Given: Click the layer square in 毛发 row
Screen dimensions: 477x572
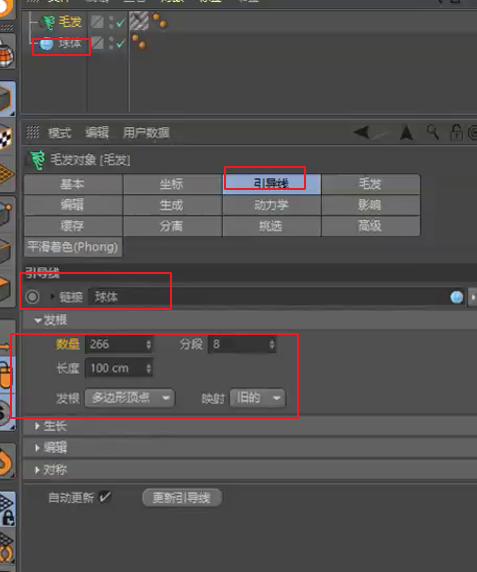Looking at the screenshot, I should (x=97, y=22).
